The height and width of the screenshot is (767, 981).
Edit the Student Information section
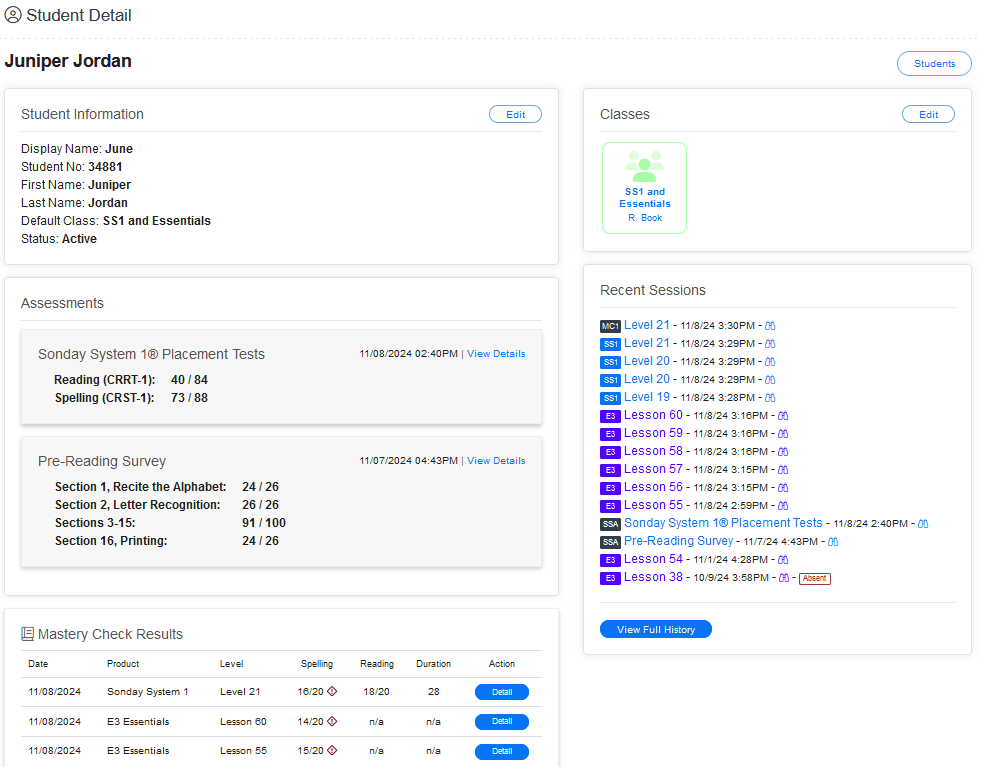(515, 115)
